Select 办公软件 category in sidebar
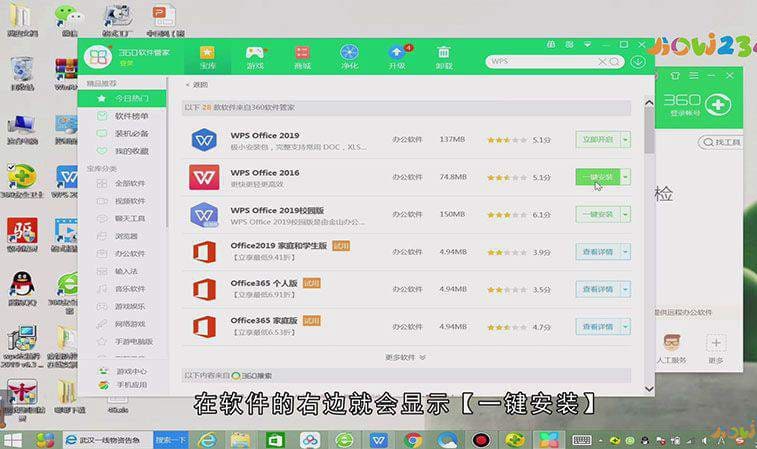The image size is (757, 449). tap(122, 253)
